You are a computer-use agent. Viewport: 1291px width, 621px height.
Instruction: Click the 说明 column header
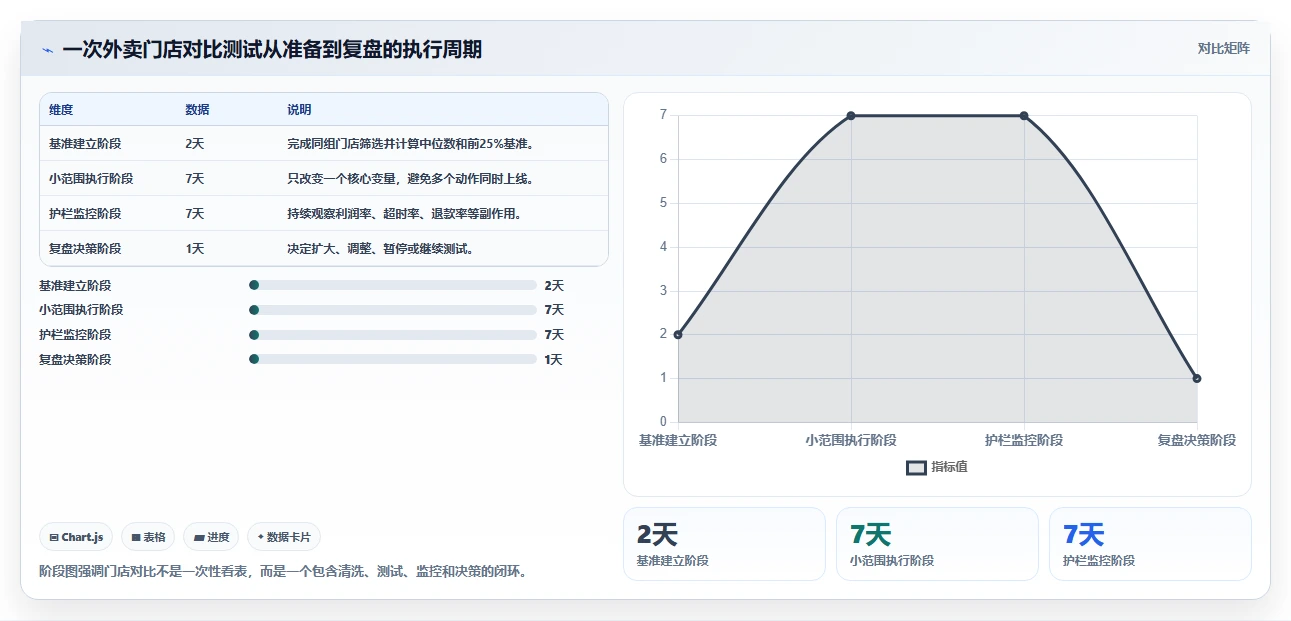click(x=299, y=110)
